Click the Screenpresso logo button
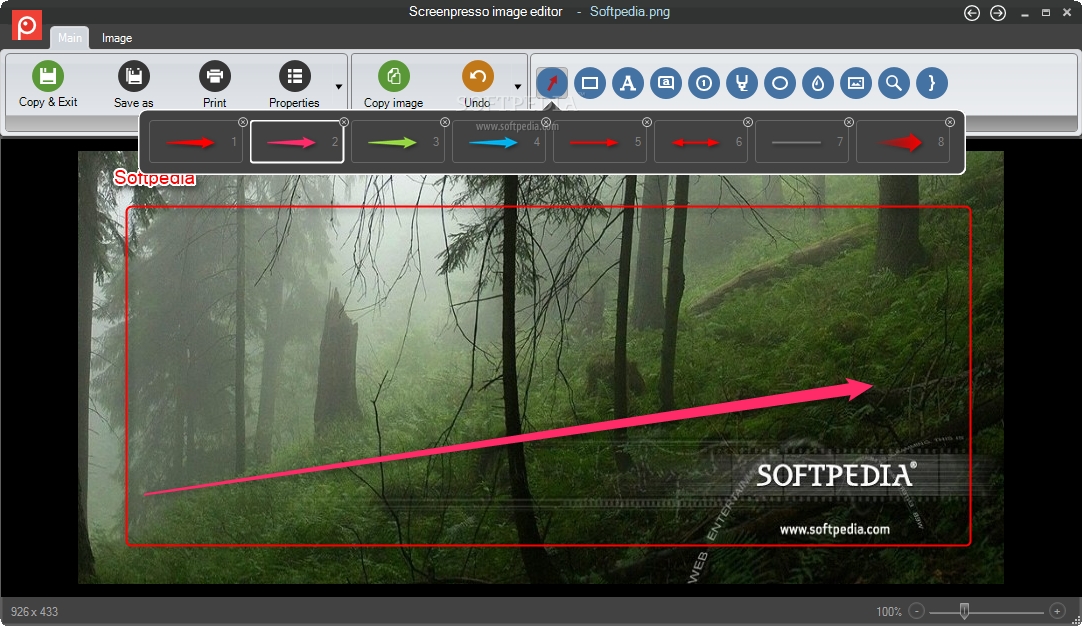1082x626 pixels. (27, 26)
